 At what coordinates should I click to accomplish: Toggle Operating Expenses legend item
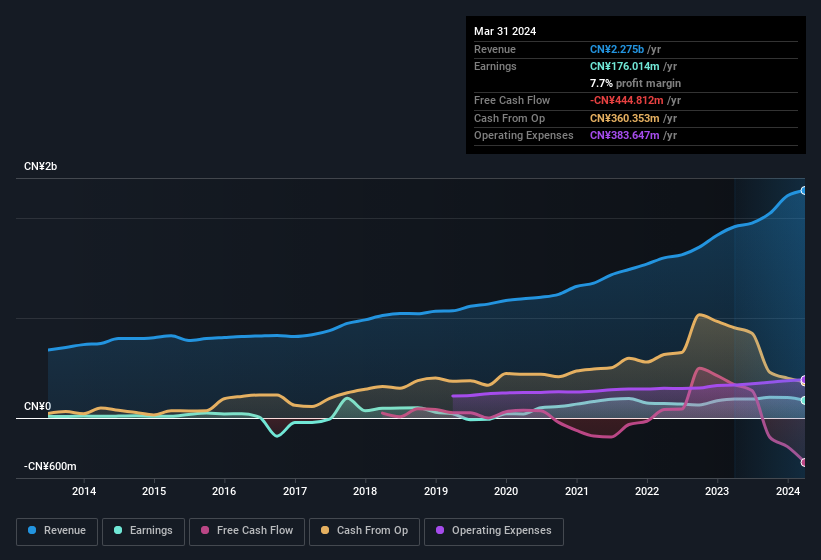(494, 530)
